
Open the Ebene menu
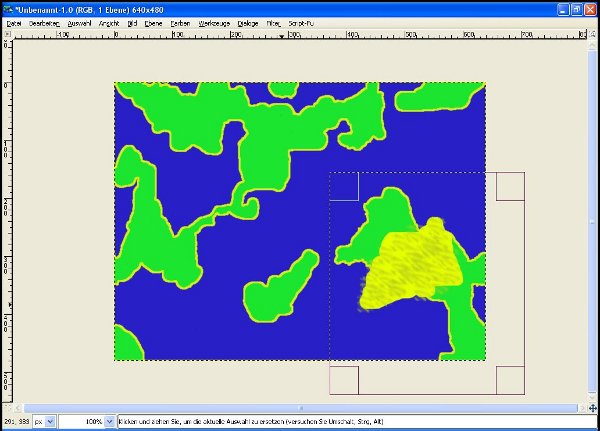click(153, 23)
